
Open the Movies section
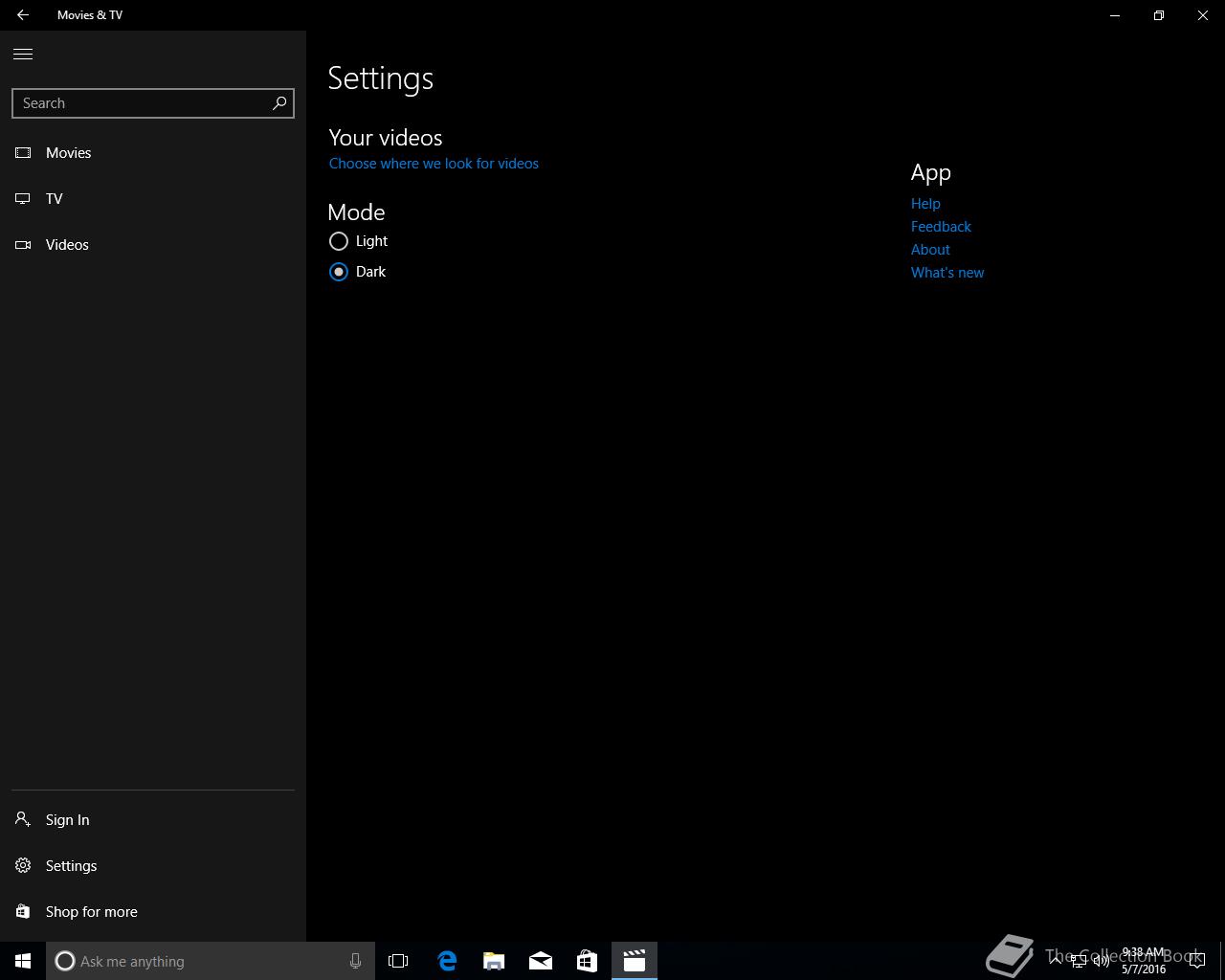click(153, 153)
